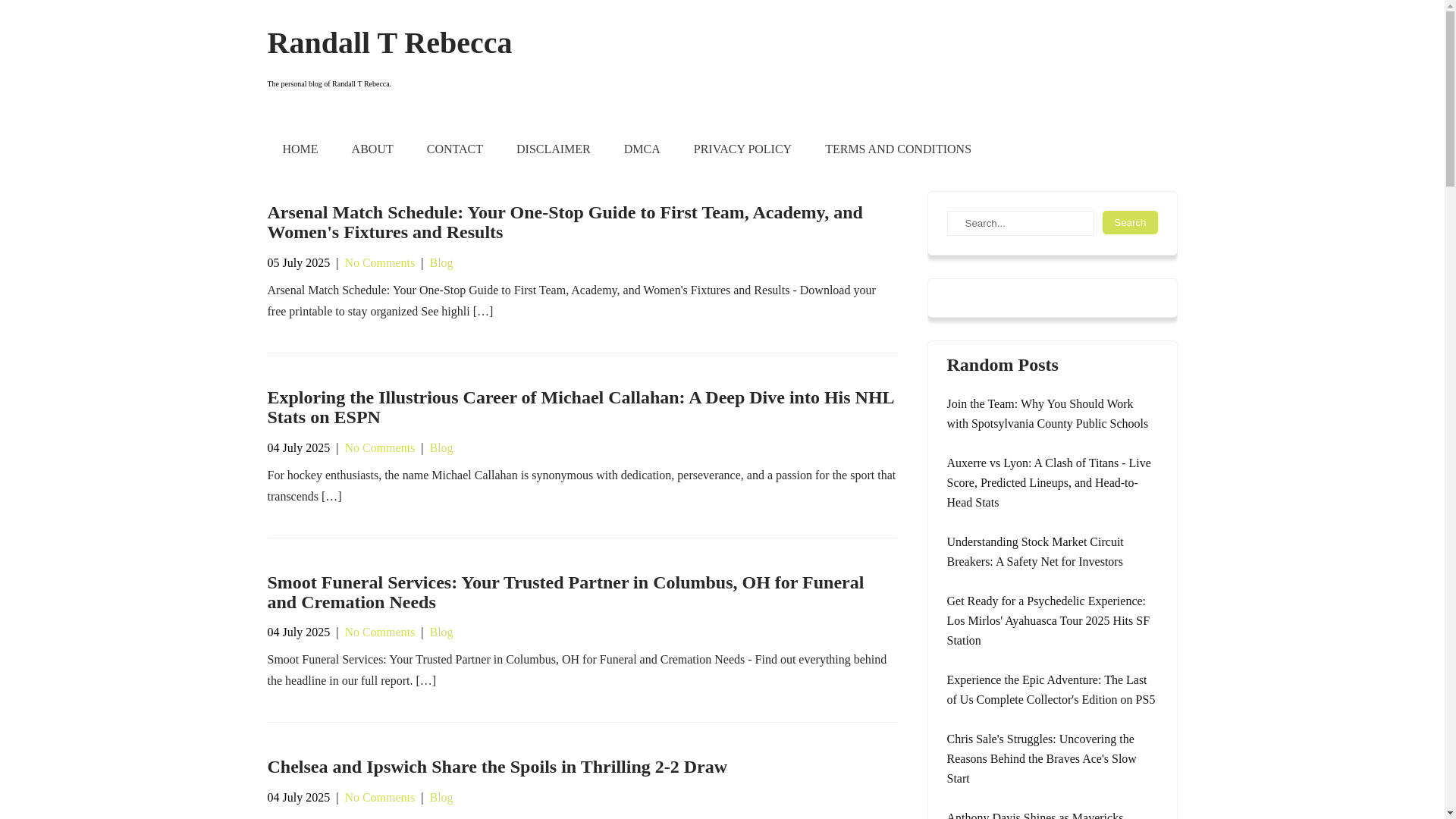The width and height of the screenshot is (1456, 819).
Task: Click the personal blog tagline text
Action: 329,84
